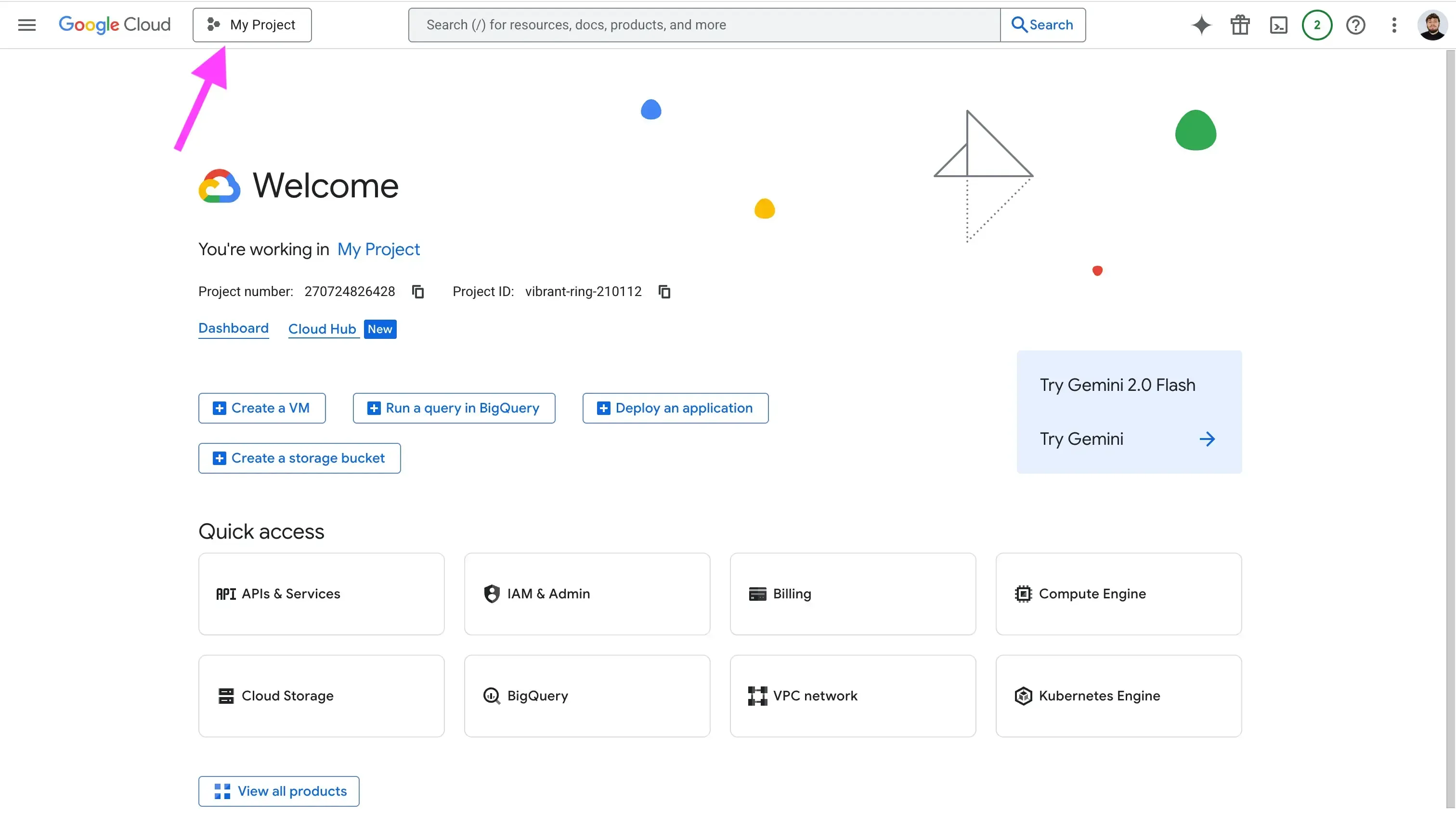The width and height of the screenshot is (1456, 827).
Task: Switch to the Dashboard tab
Action: click(x=233, y=328)
